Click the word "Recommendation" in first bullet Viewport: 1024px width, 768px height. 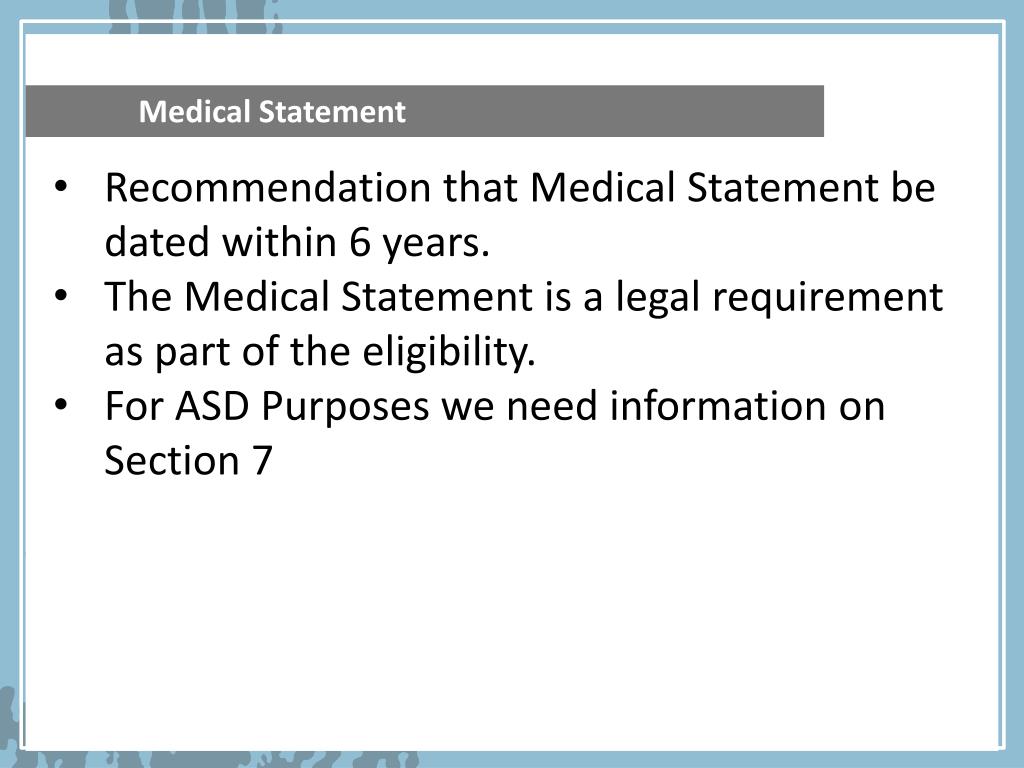click(x=260, y=188)
